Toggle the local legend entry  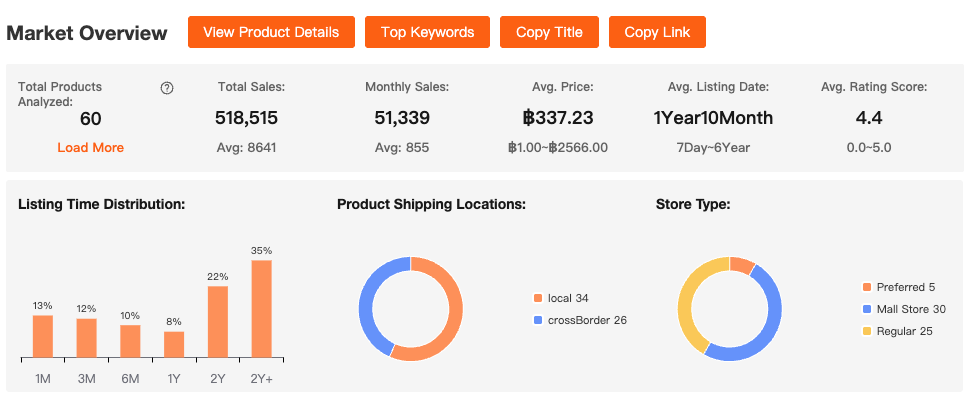(x=566, y=298)
